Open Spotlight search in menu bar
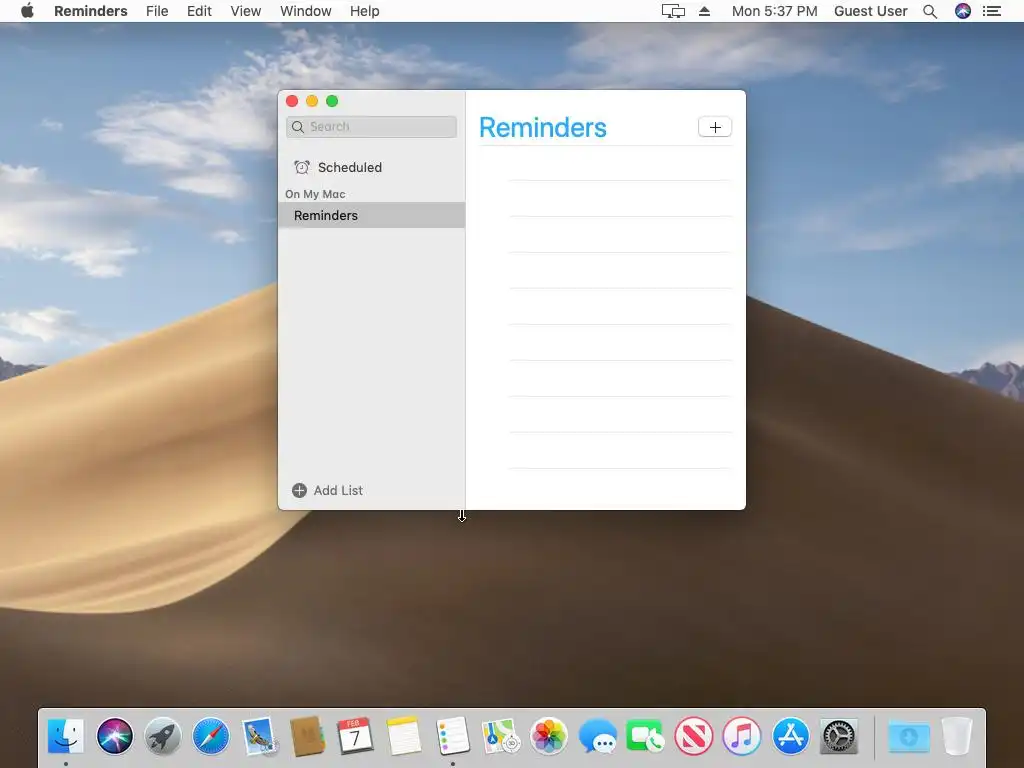The image size is (1024, 768). point(930,11)
